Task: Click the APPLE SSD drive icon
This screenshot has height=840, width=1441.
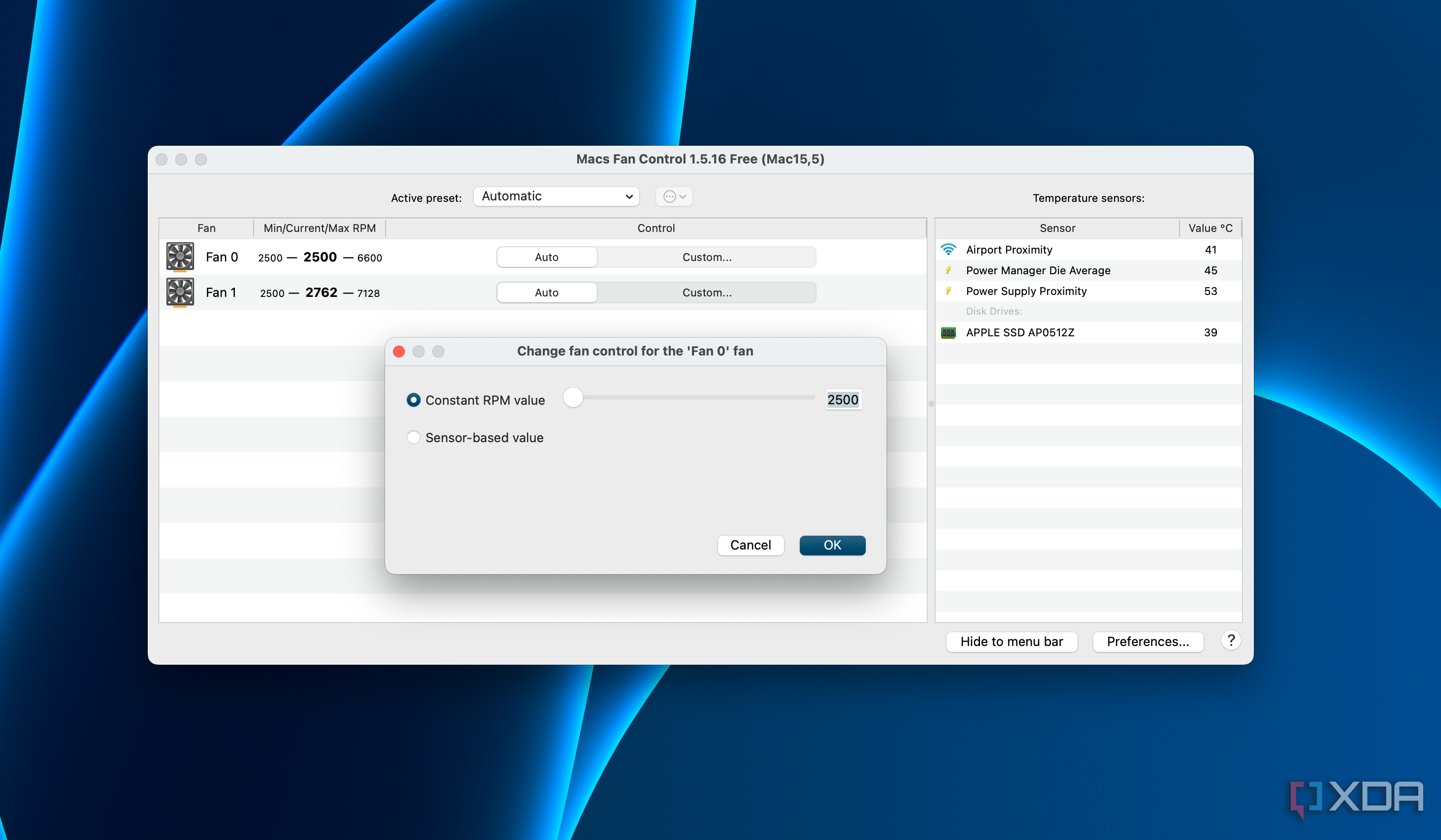Action: [x=948, y=332]
